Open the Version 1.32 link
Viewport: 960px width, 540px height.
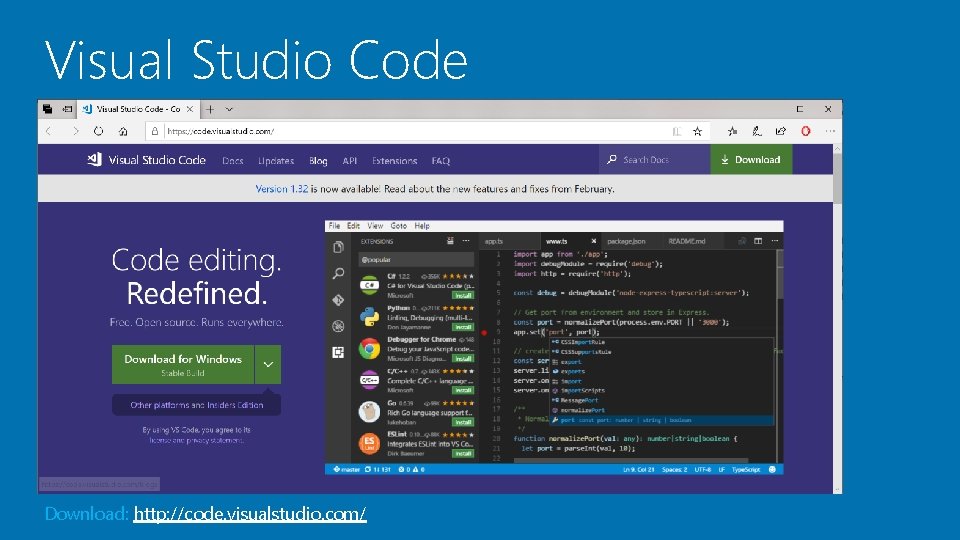[x=282, y=189]
